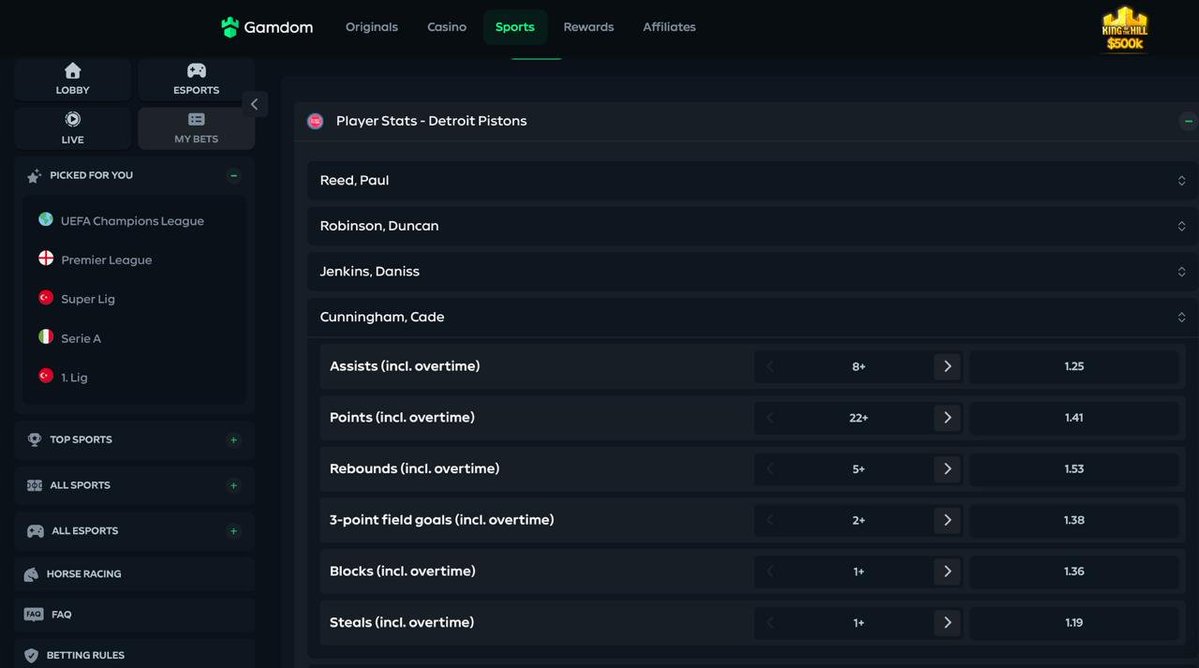
Task: Expand the Top Sports section
Action: pos(234,440)
